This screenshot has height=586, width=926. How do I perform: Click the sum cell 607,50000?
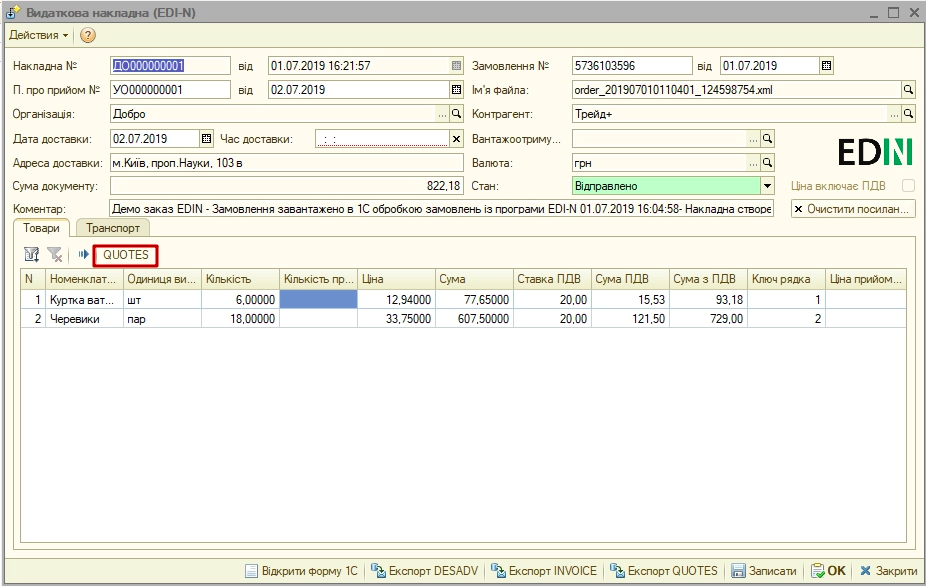pos(474,319)
